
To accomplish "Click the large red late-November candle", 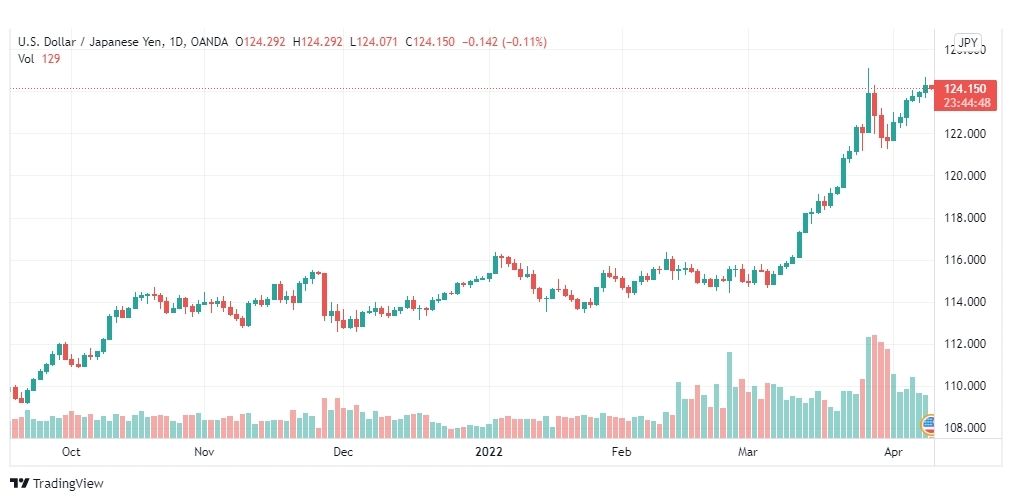I will (325, 295).
